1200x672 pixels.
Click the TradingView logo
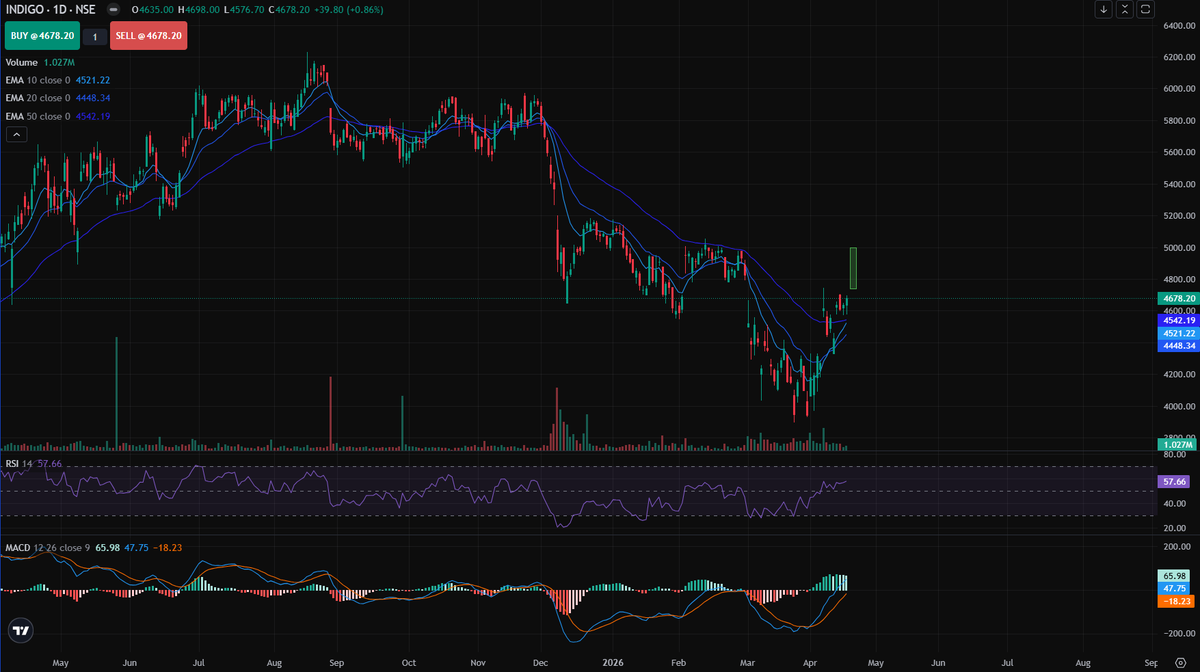coord(20,630)
